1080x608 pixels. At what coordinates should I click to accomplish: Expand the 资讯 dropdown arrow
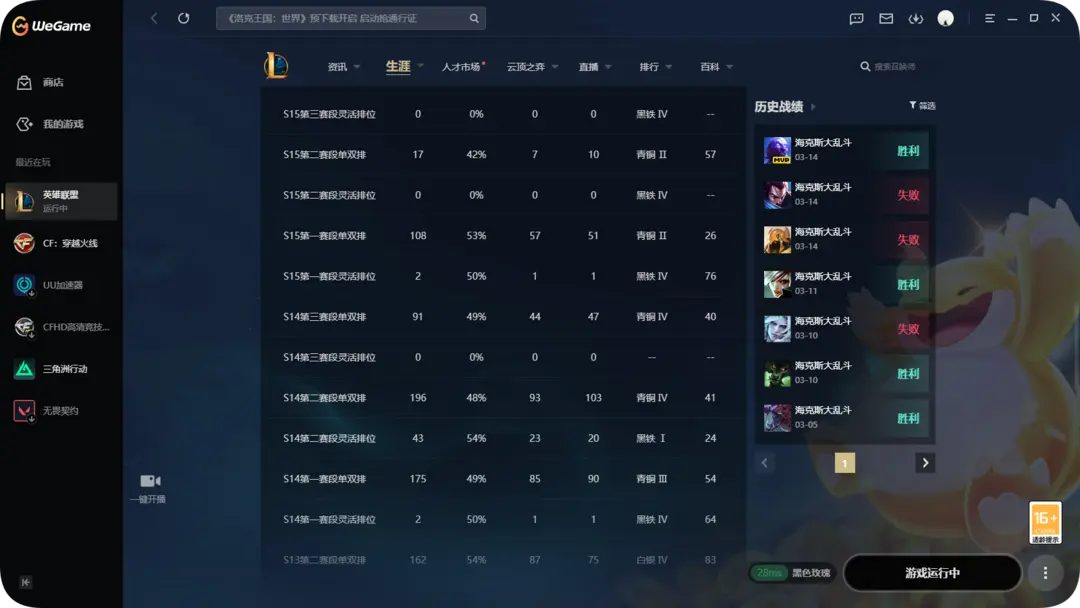coord(357,67)
